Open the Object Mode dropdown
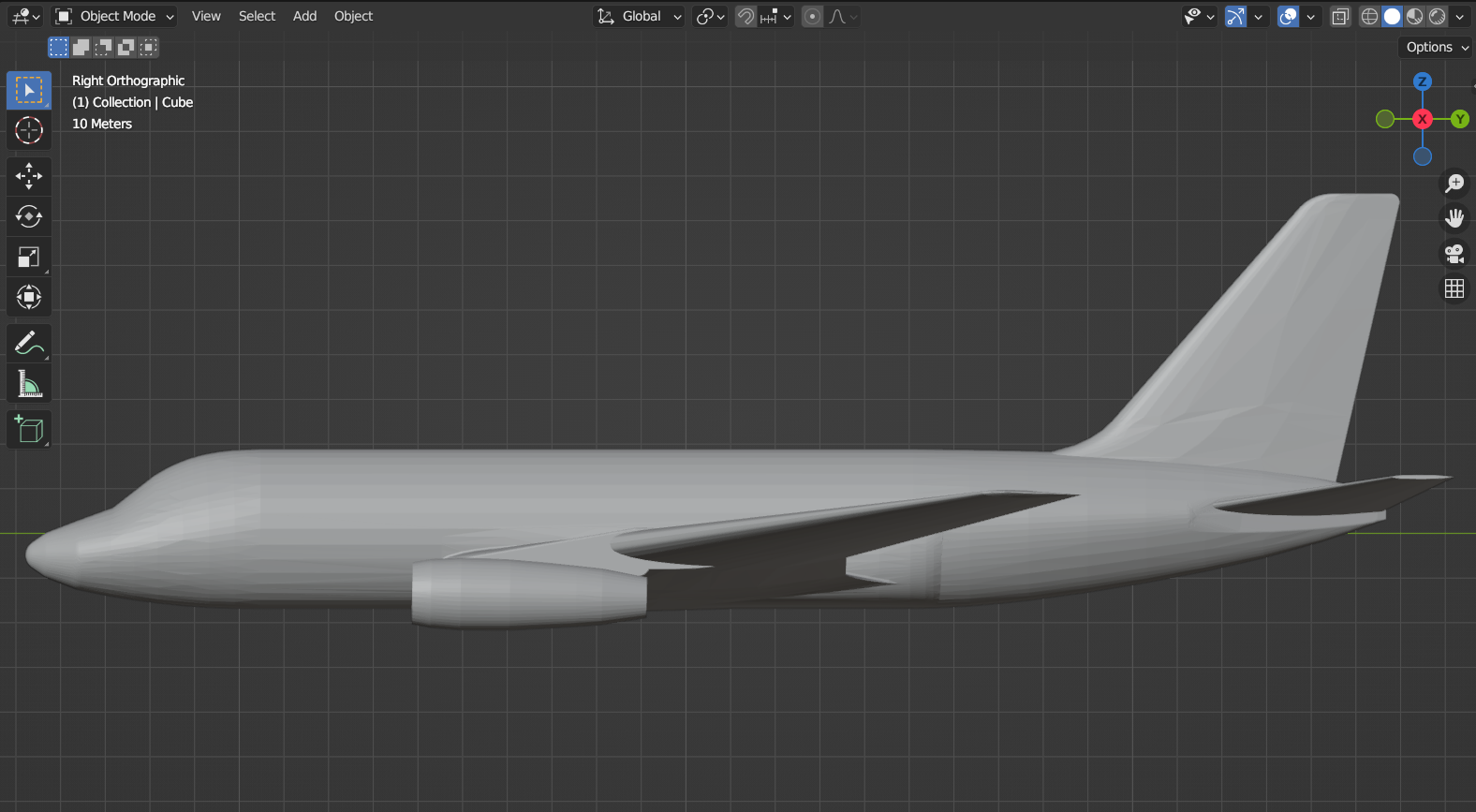 click(115, 17)
